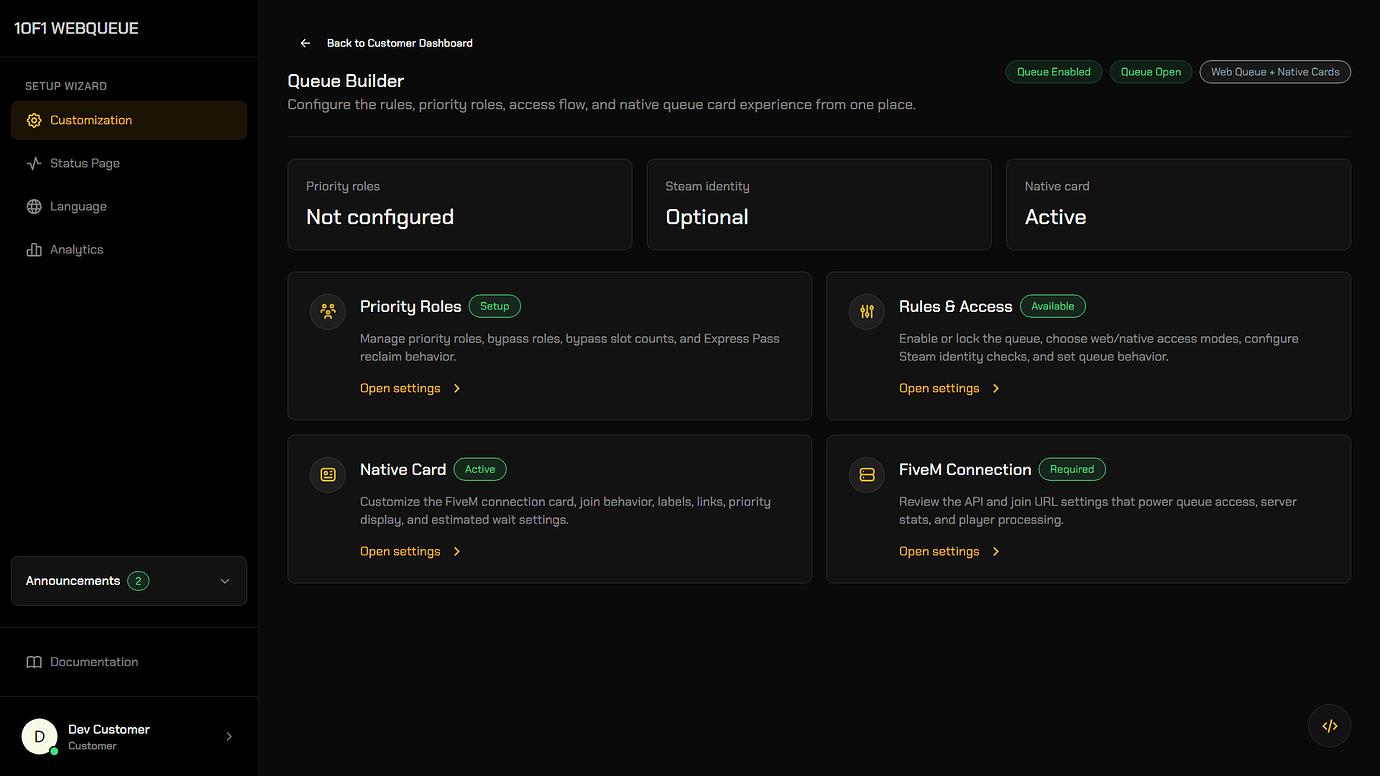Viewport: 1380px width, 776px height.
Task: Click the Native card Active summary card
Action: pos(1178,204)
